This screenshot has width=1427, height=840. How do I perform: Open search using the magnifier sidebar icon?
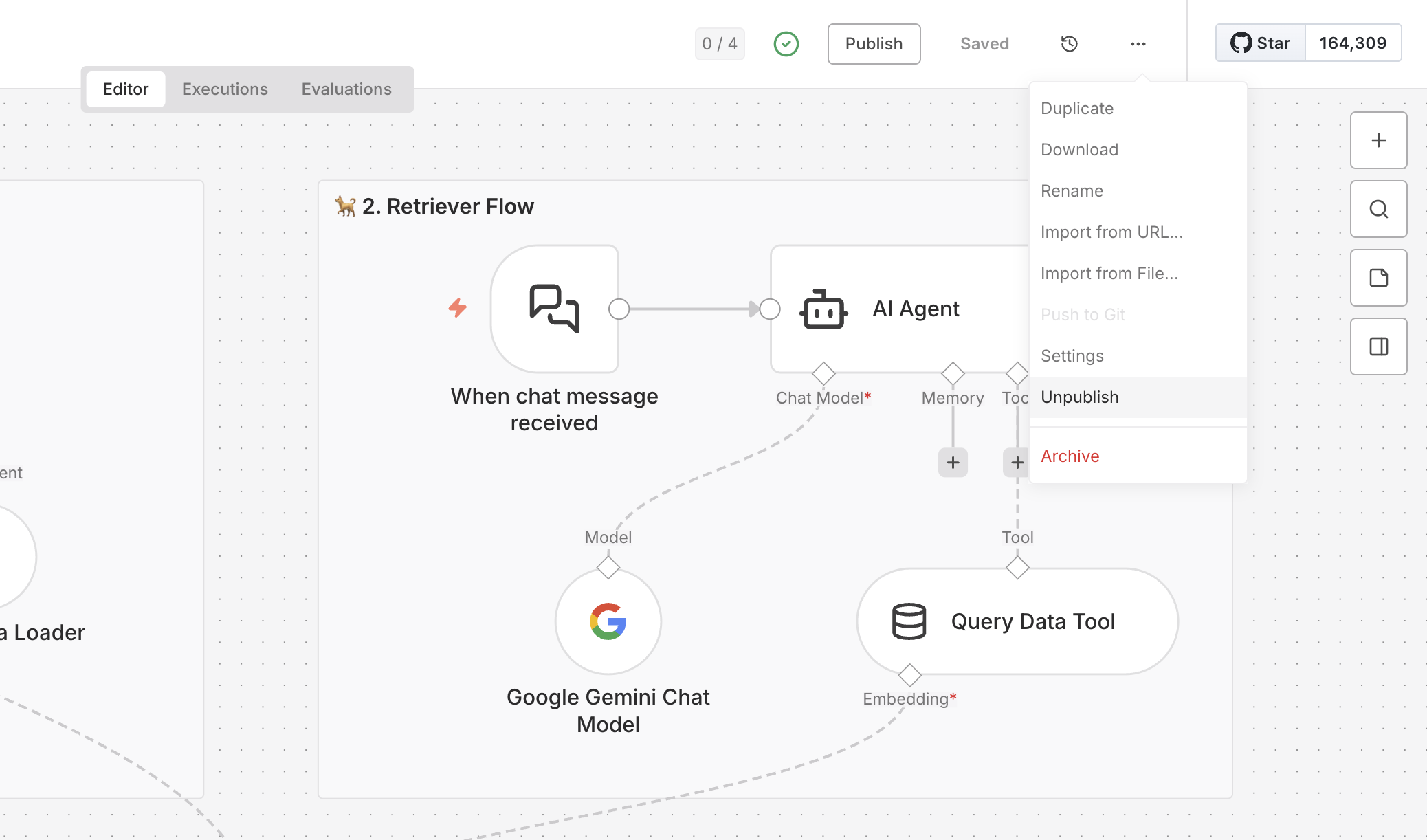tap(1378, 209)
